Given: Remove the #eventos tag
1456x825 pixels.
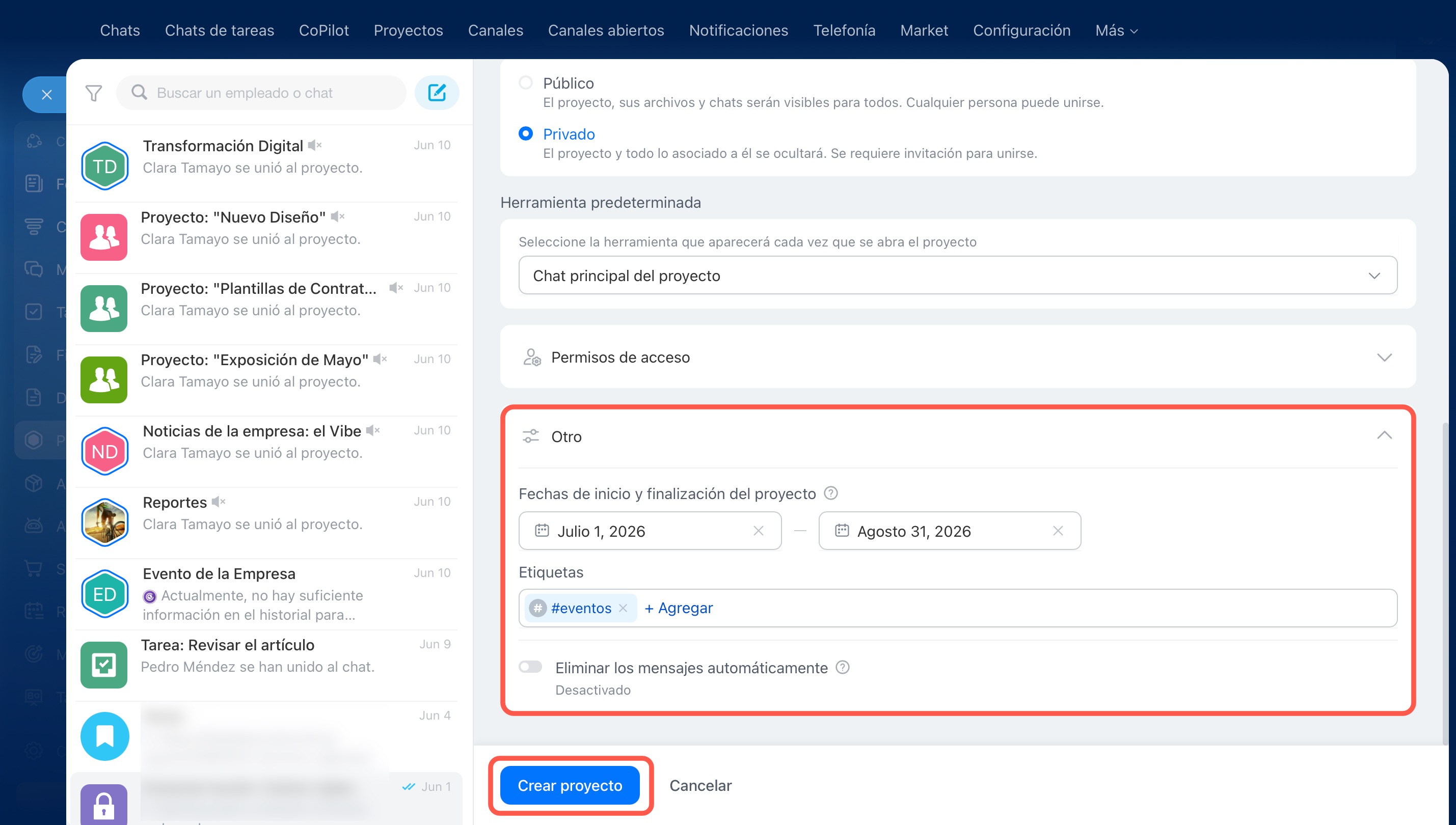Looking at the screenshot, I should (623, 608).
